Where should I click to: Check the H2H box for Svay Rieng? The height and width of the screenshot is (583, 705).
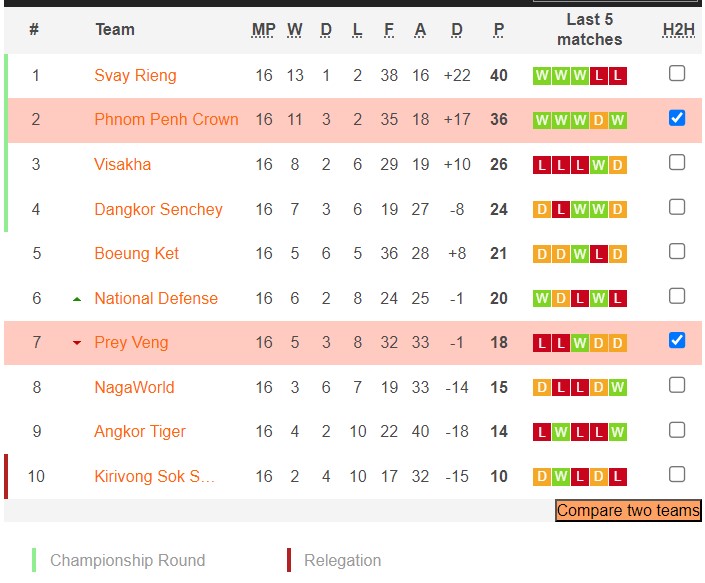coord(677,73)
